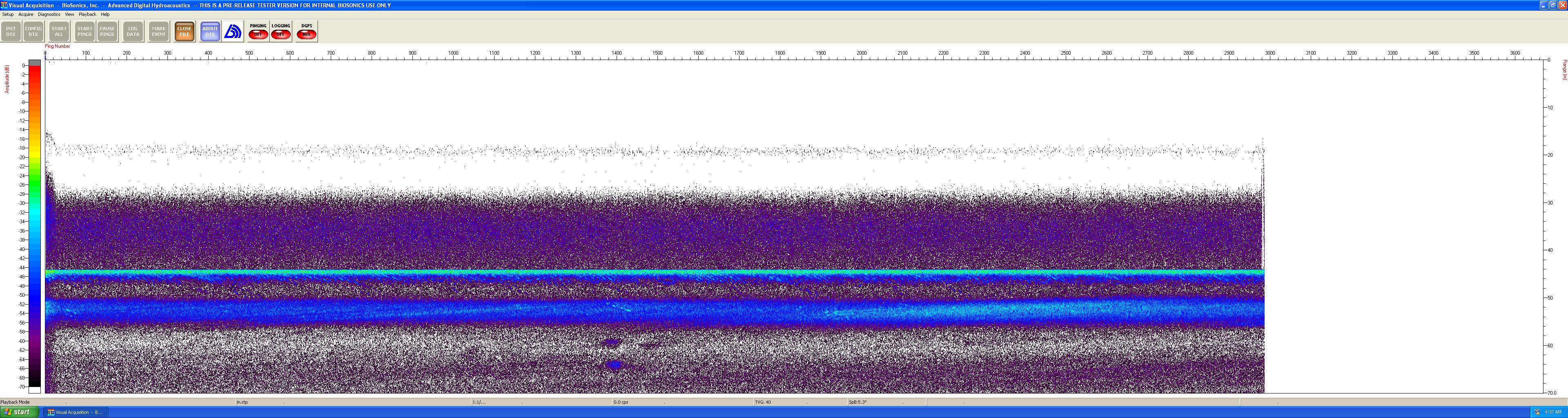Screen dimensions: 1568x418
Task: Click the BioSonics logo icon in toolbar
Action: (232, 32)
